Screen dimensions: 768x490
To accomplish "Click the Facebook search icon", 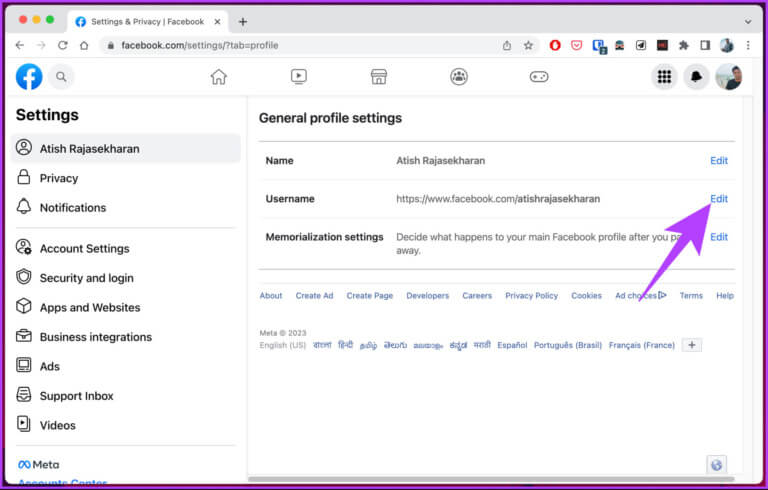I will pyautogui.click(x=61, y=77).
